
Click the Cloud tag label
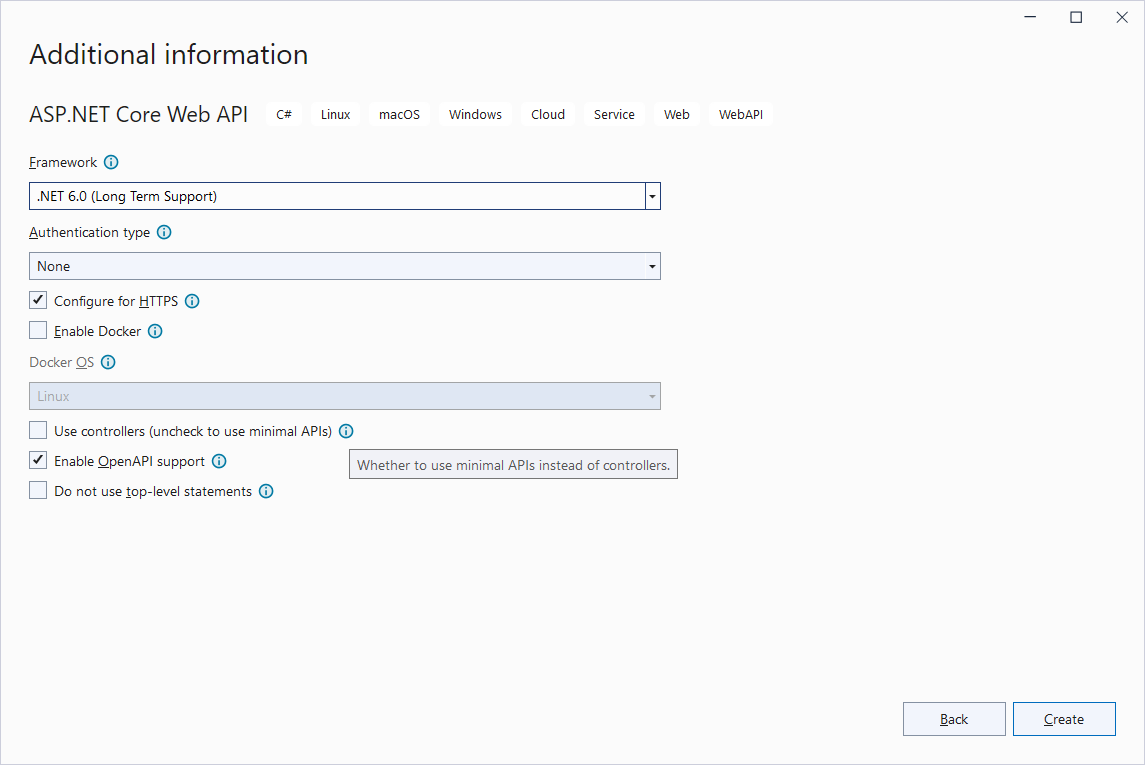[547, 114]
